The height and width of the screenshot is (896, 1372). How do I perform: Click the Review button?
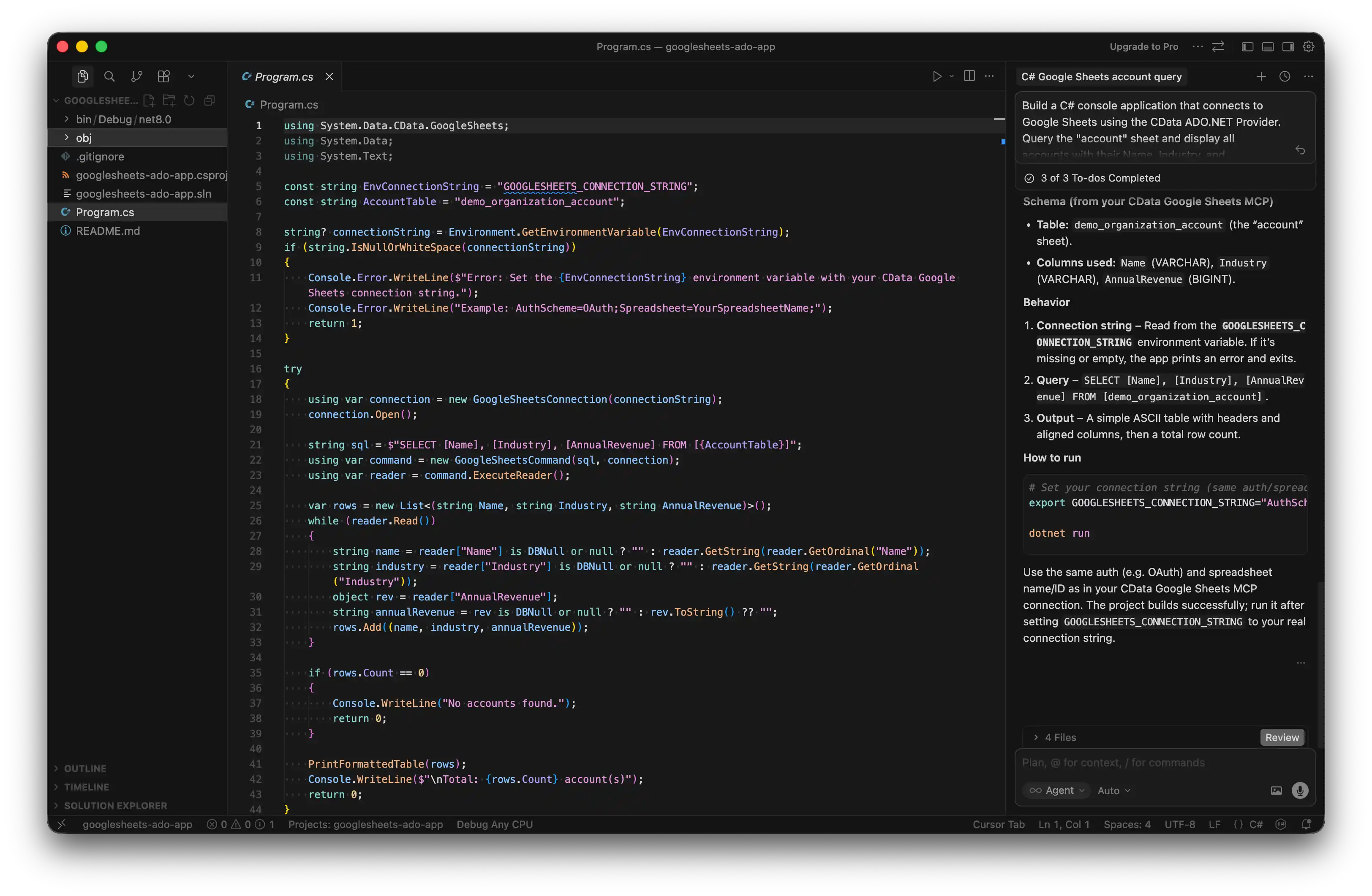pyautogui.click(x=1282, y=738)
